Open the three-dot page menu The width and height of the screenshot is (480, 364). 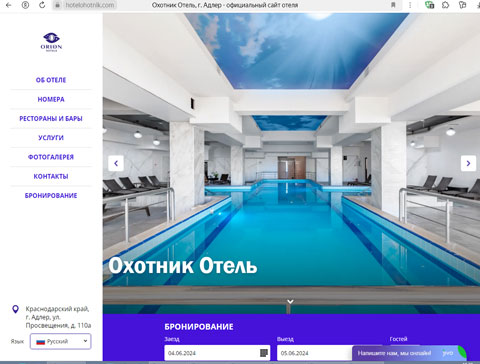pos(410,5)
